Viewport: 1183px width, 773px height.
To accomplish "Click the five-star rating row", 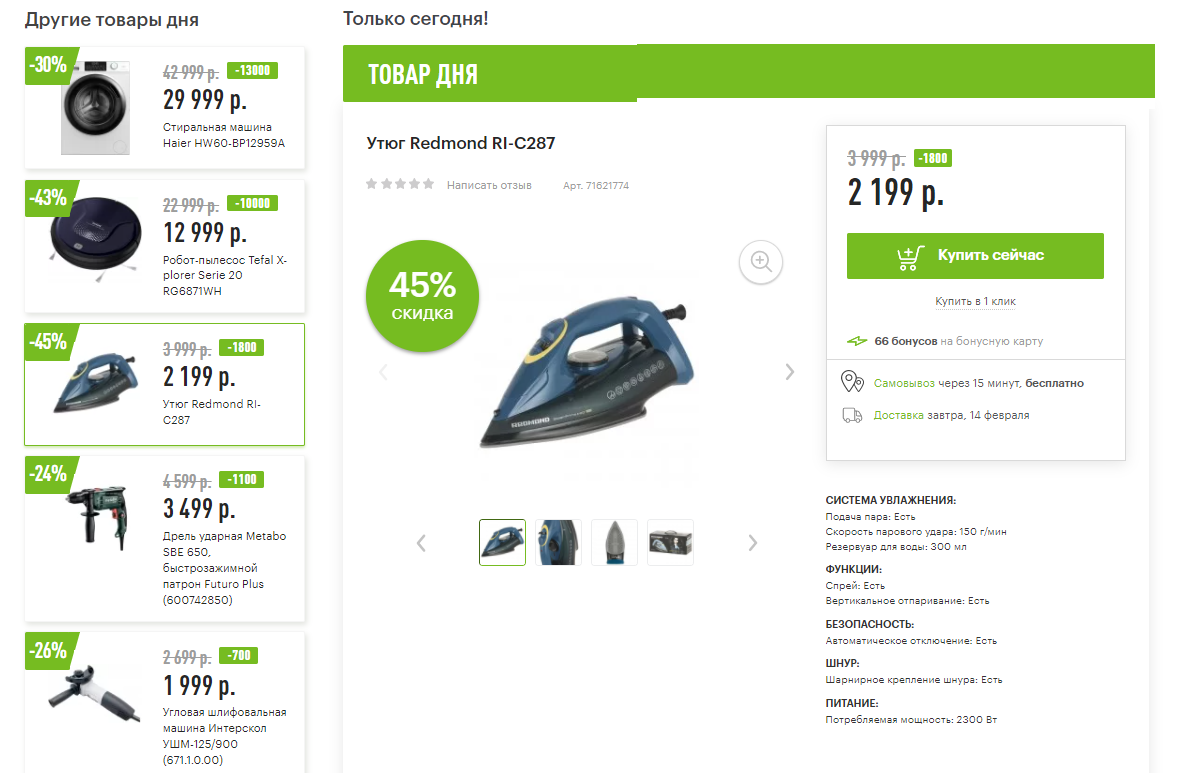I will click(400, 184).
